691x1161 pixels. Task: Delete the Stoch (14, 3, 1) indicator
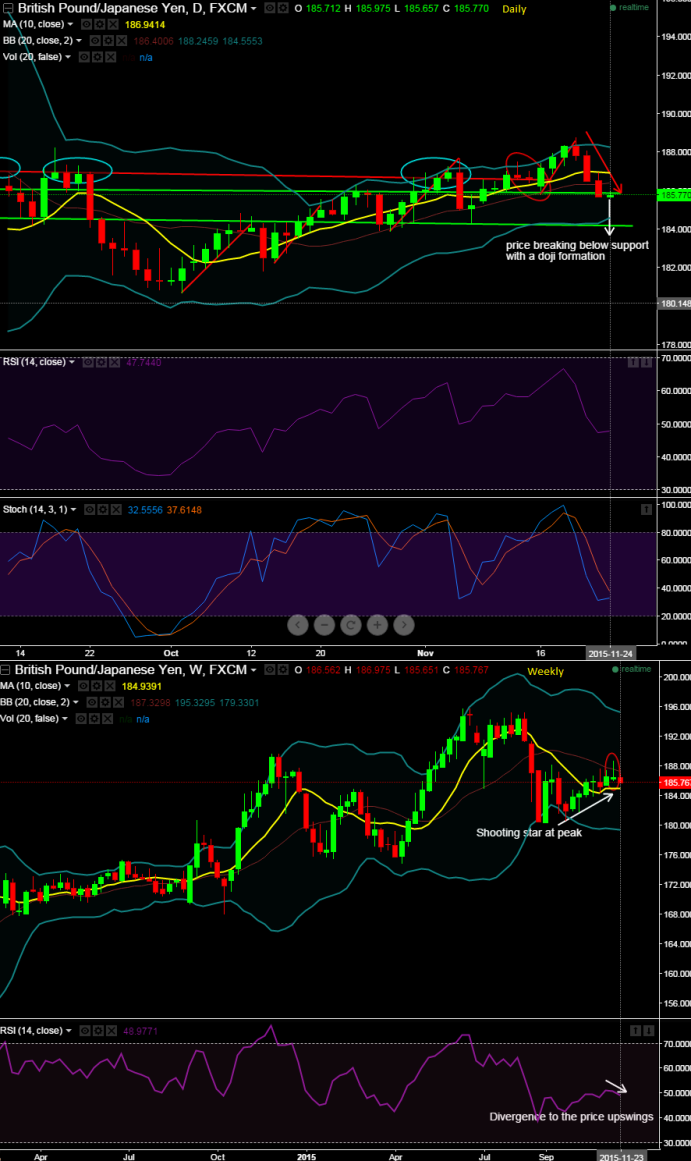116,510
